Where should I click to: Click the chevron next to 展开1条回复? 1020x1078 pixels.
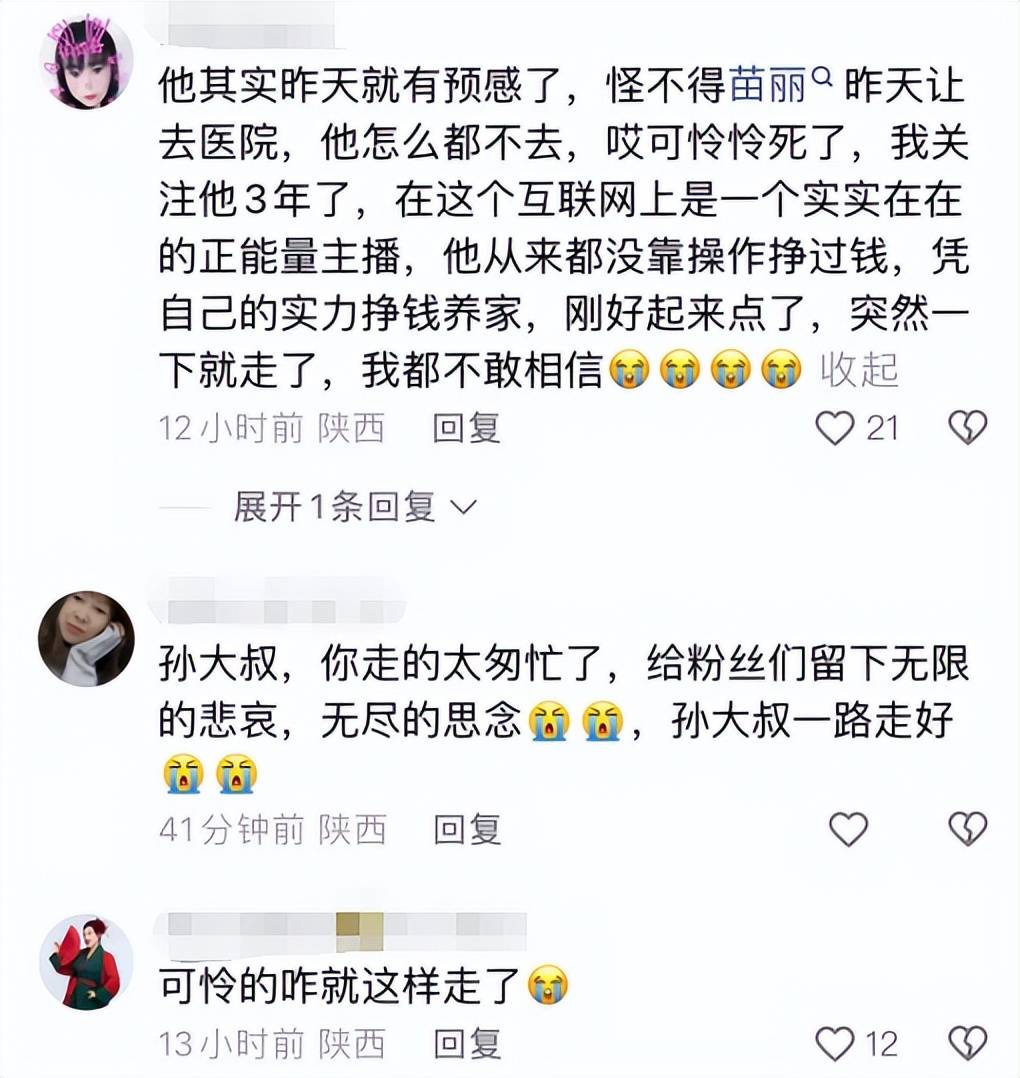coord(463,507)
